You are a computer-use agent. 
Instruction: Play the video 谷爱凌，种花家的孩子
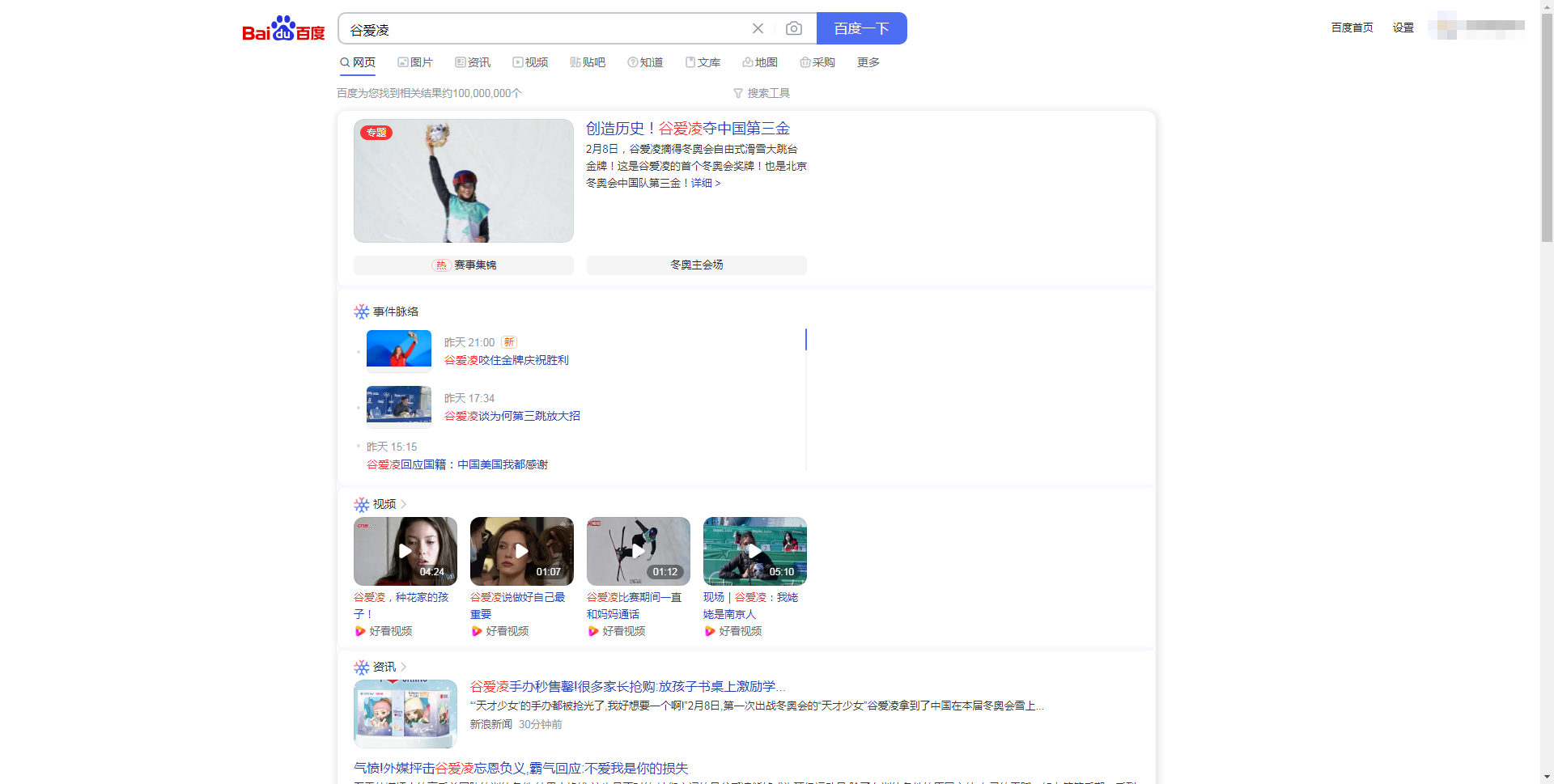pos(405,551)
